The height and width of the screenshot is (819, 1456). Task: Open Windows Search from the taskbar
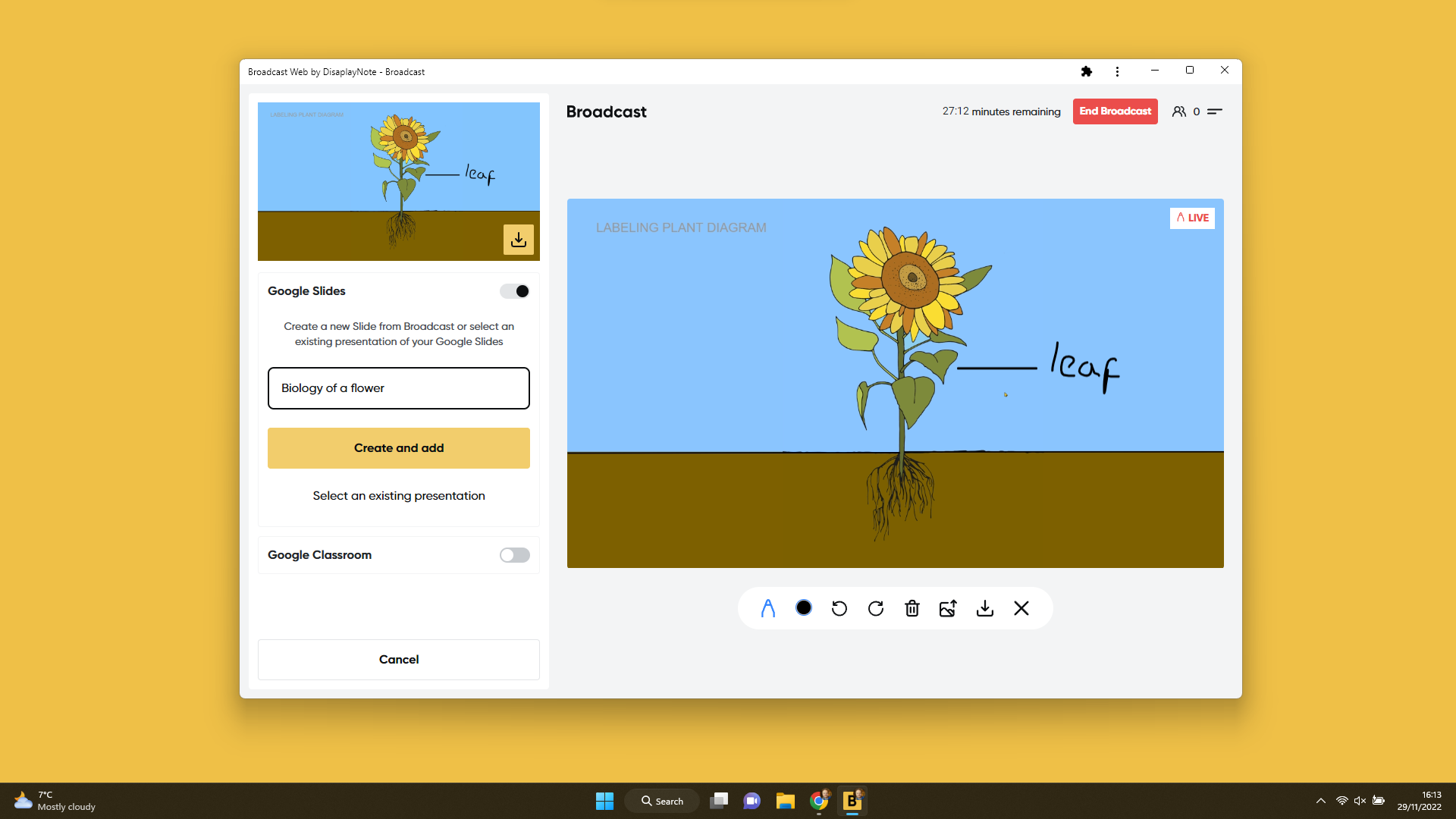661,800
